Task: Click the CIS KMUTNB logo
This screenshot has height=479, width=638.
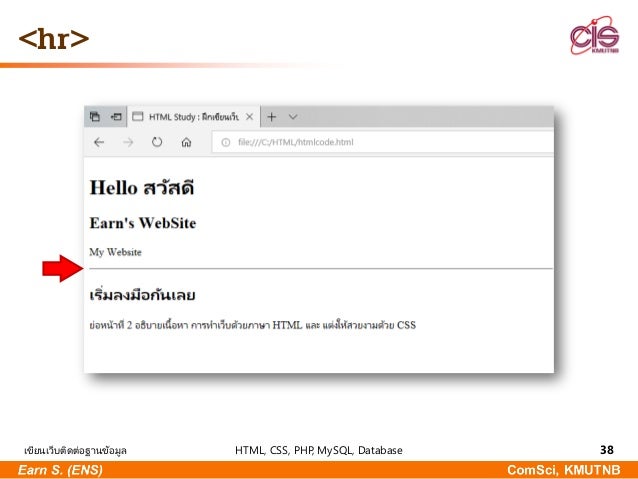Action: (594, 35)
